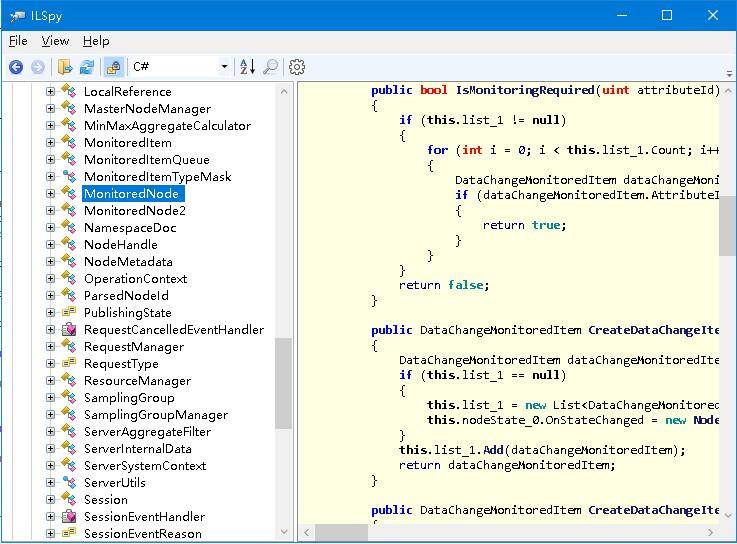Click IsMonitoringRequired method name in code
Viewport: 737px width, 544px height.
click(x=525, y=90)
